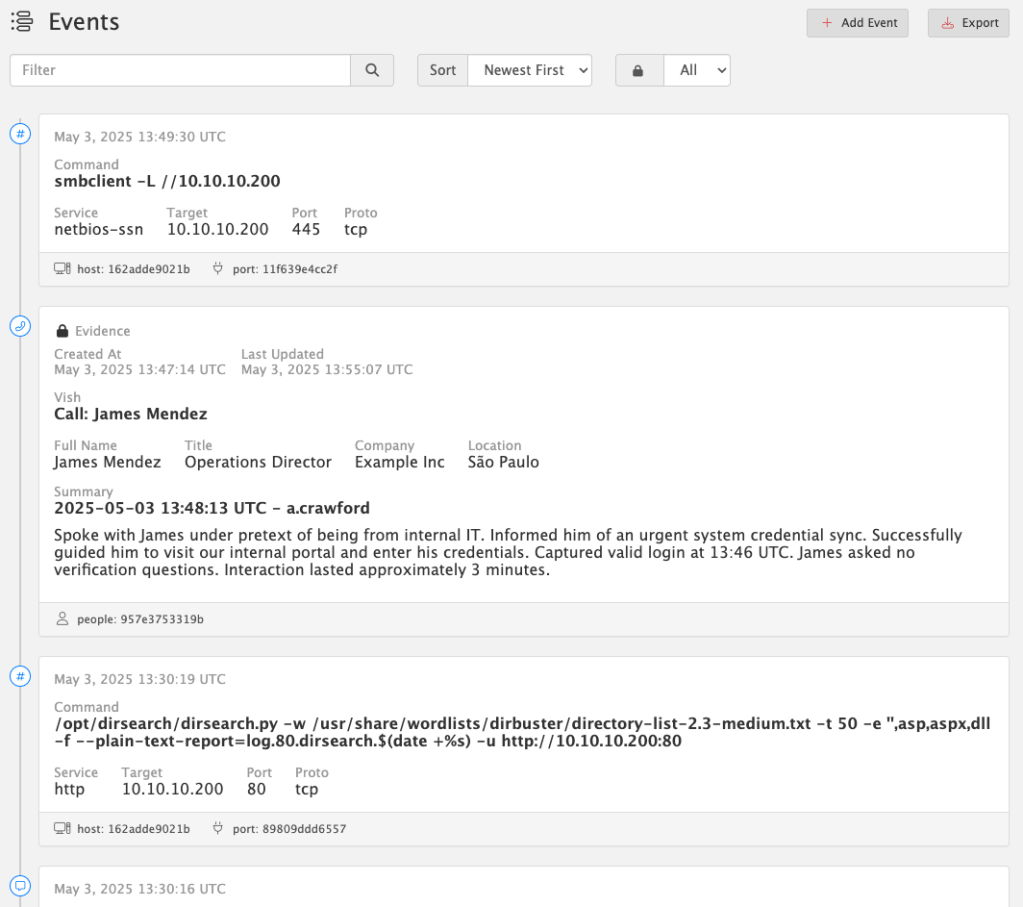Screen dimensions: 1023x907
Task: Click the padlock Evidence icon on call event
Action: click(62, 331)
